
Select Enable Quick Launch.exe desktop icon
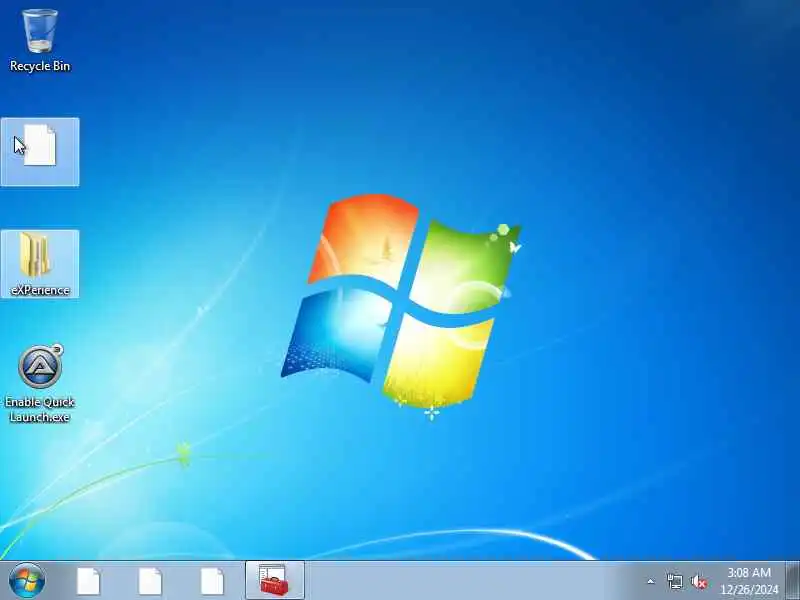point(40,384)
